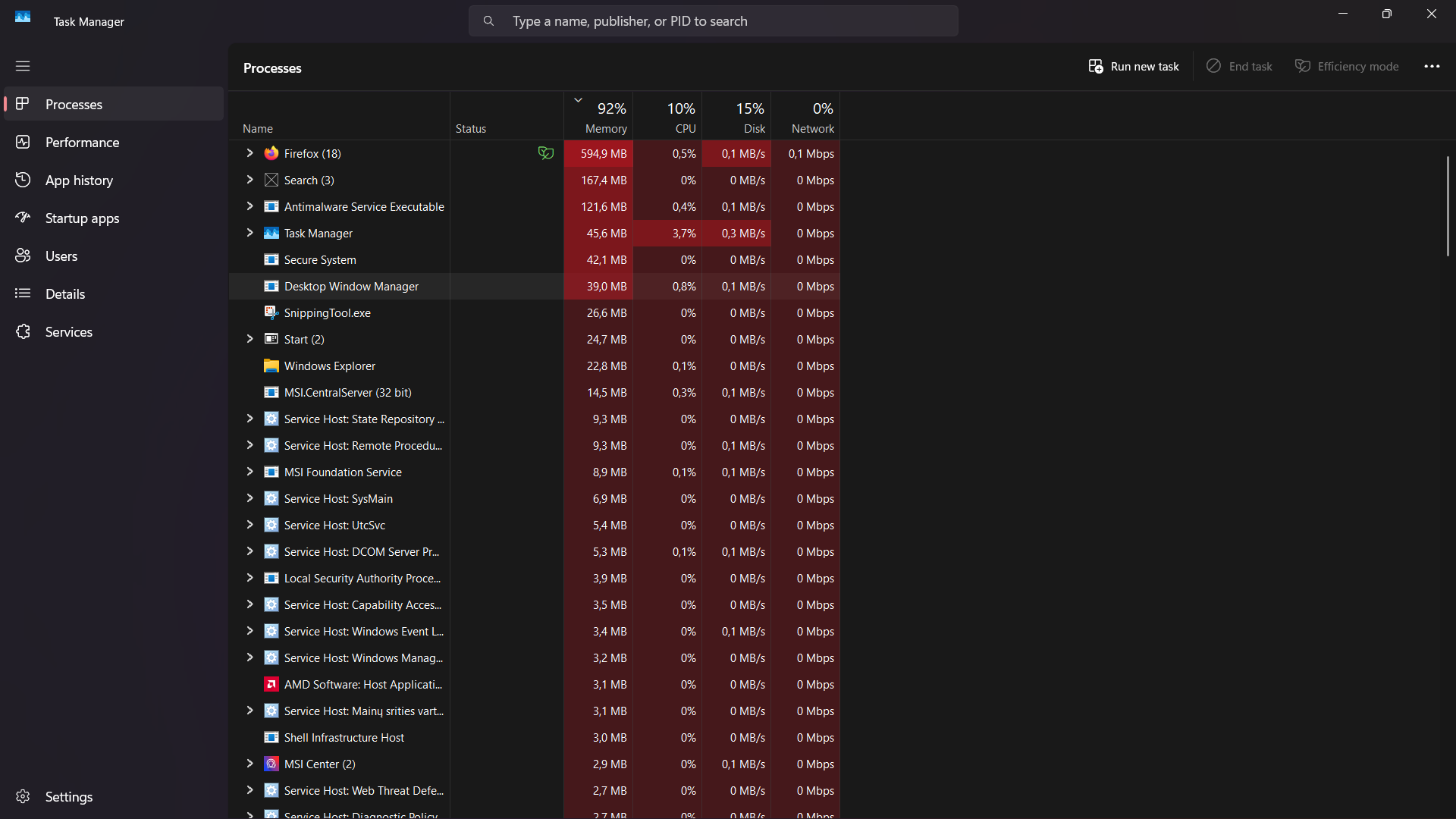Screen dimensions: 1456x819
Task: Click Firefox efficiency mode leaf icon
Action: pyautogui.click(x=545, y=153)
